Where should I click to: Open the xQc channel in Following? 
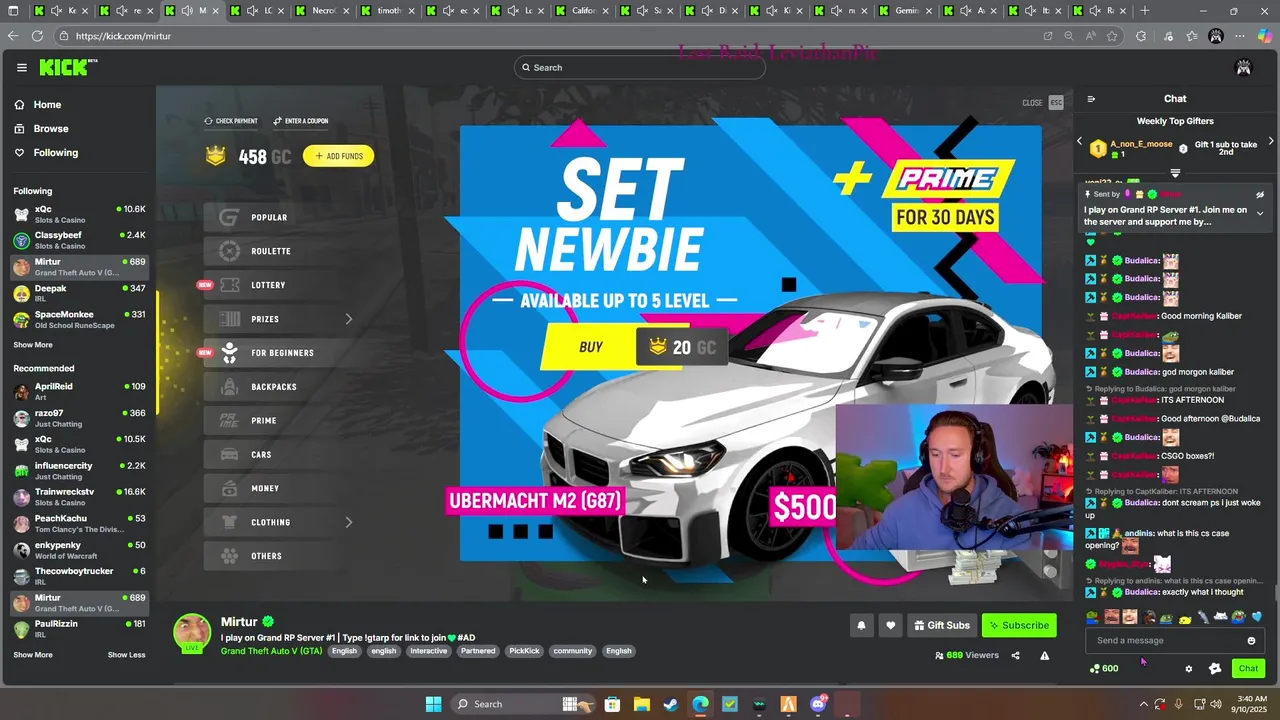(x=79, y=214)
